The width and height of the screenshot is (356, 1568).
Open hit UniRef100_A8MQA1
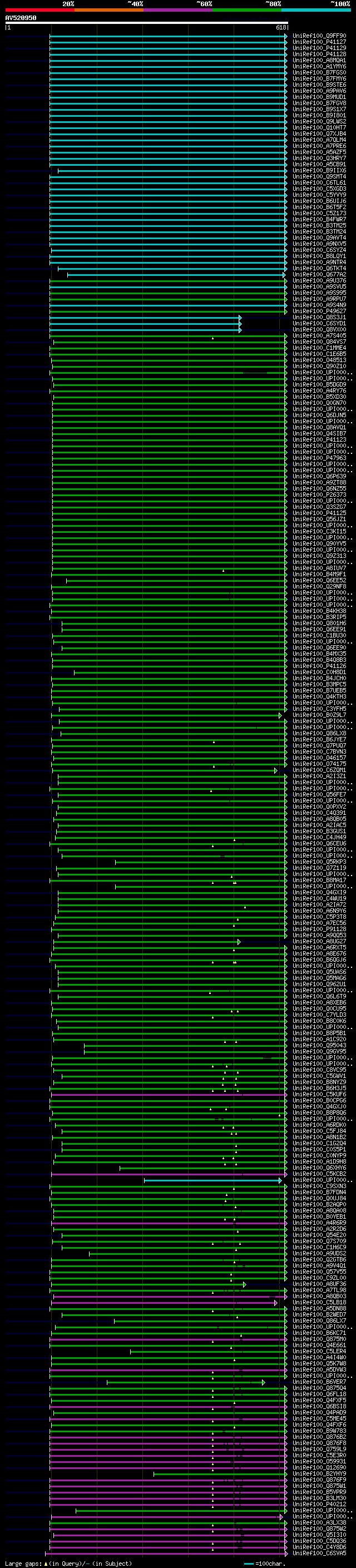[x=319, y=60]
